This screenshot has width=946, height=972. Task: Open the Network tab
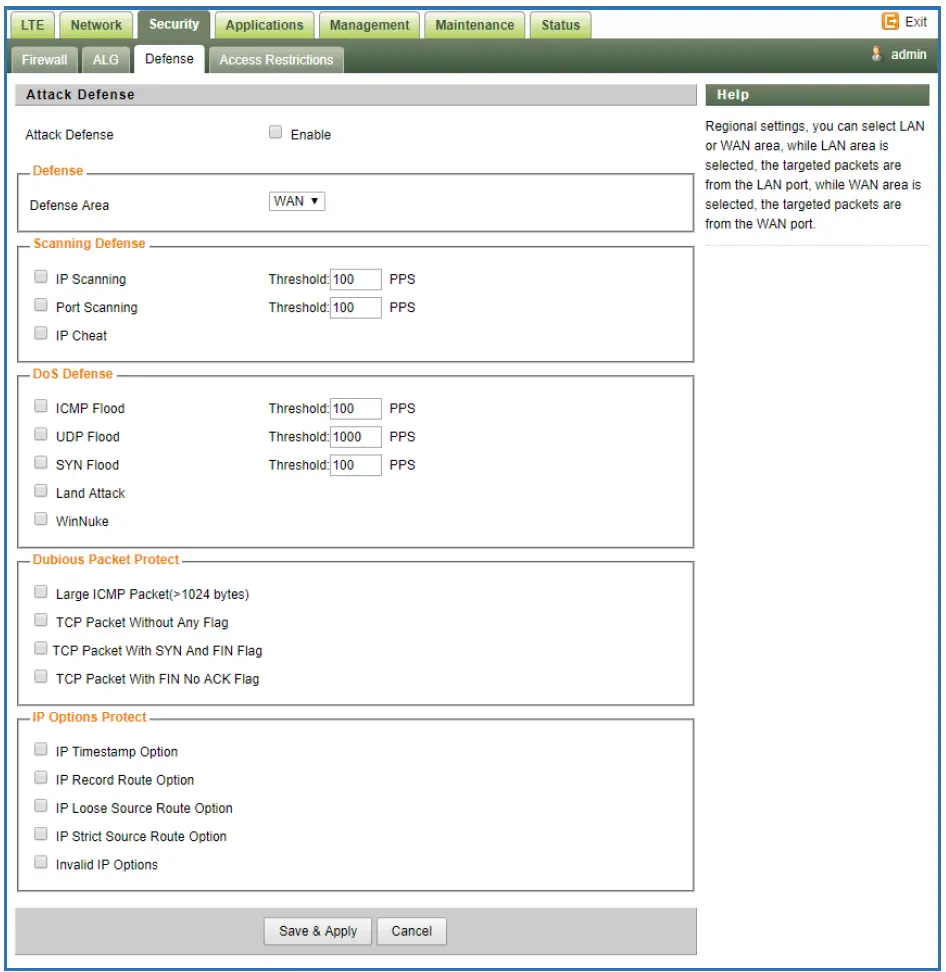(96, 25)
